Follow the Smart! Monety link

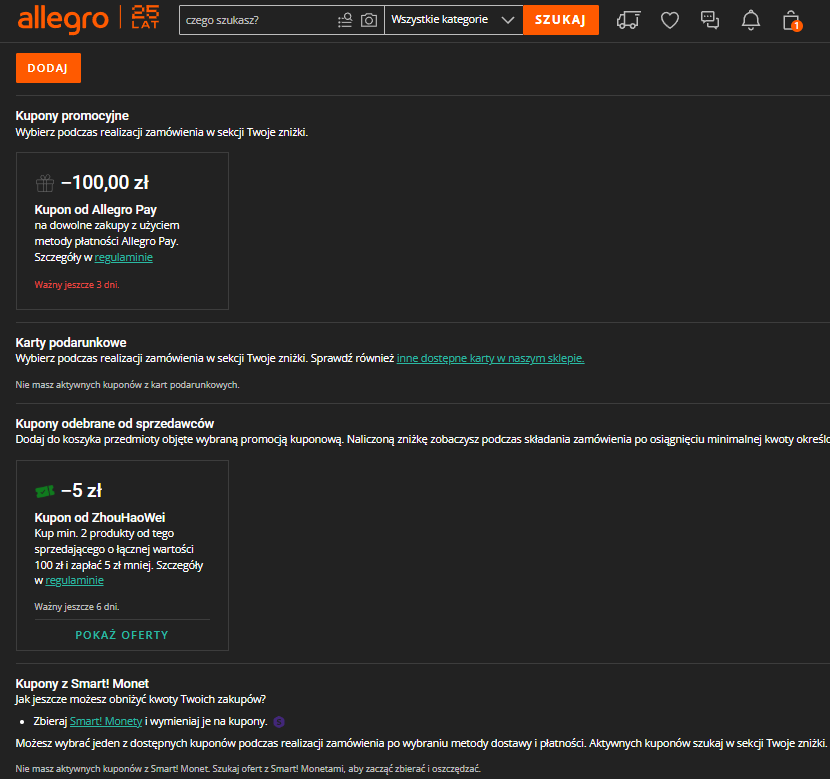106,721
